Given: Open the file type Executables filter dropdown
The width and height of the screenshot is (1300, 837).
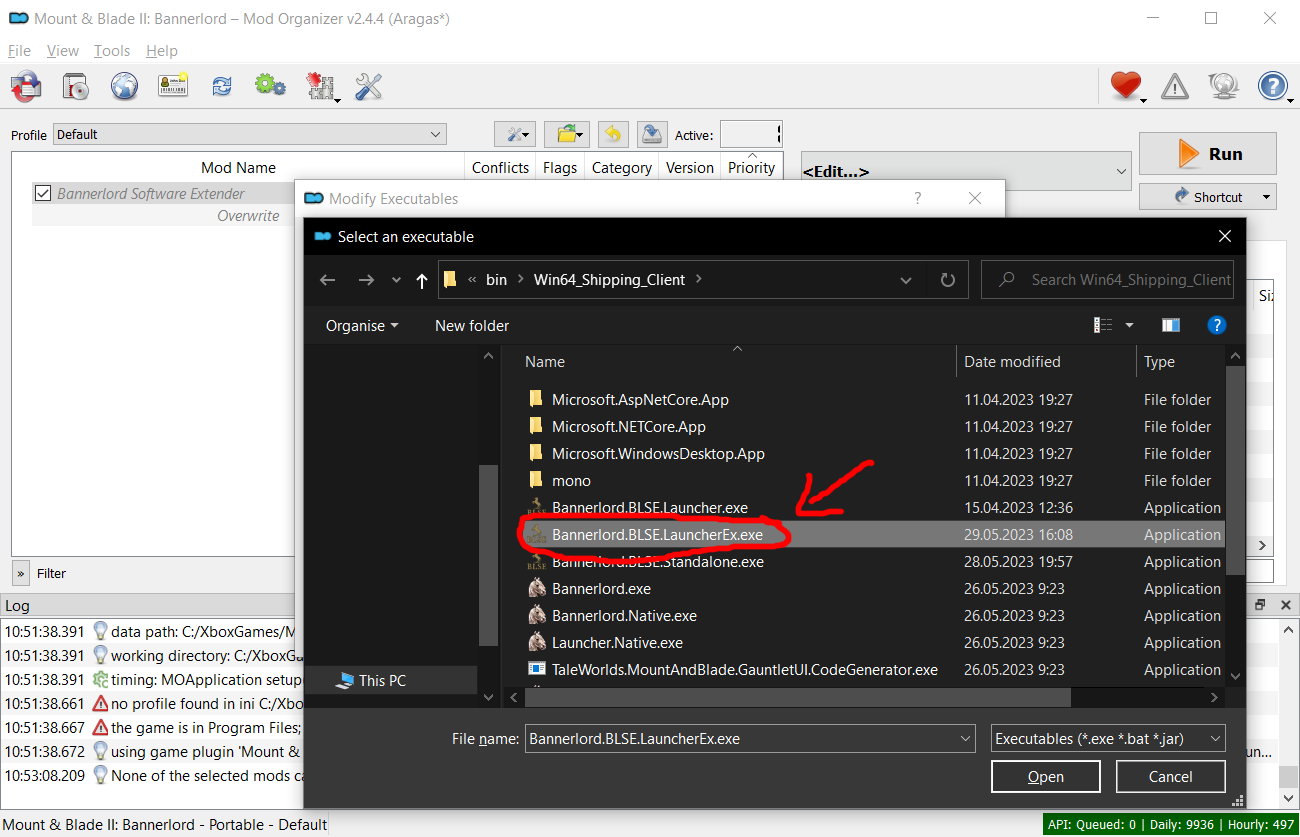Looking at the screenshot, I should [x=1108, y=739].
